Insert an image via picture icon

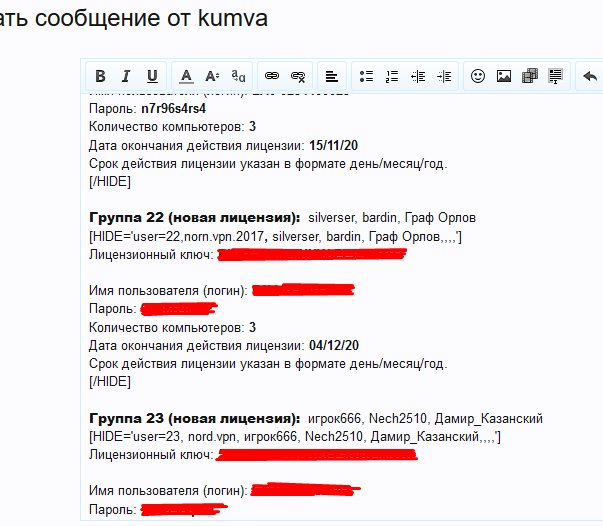504,76
